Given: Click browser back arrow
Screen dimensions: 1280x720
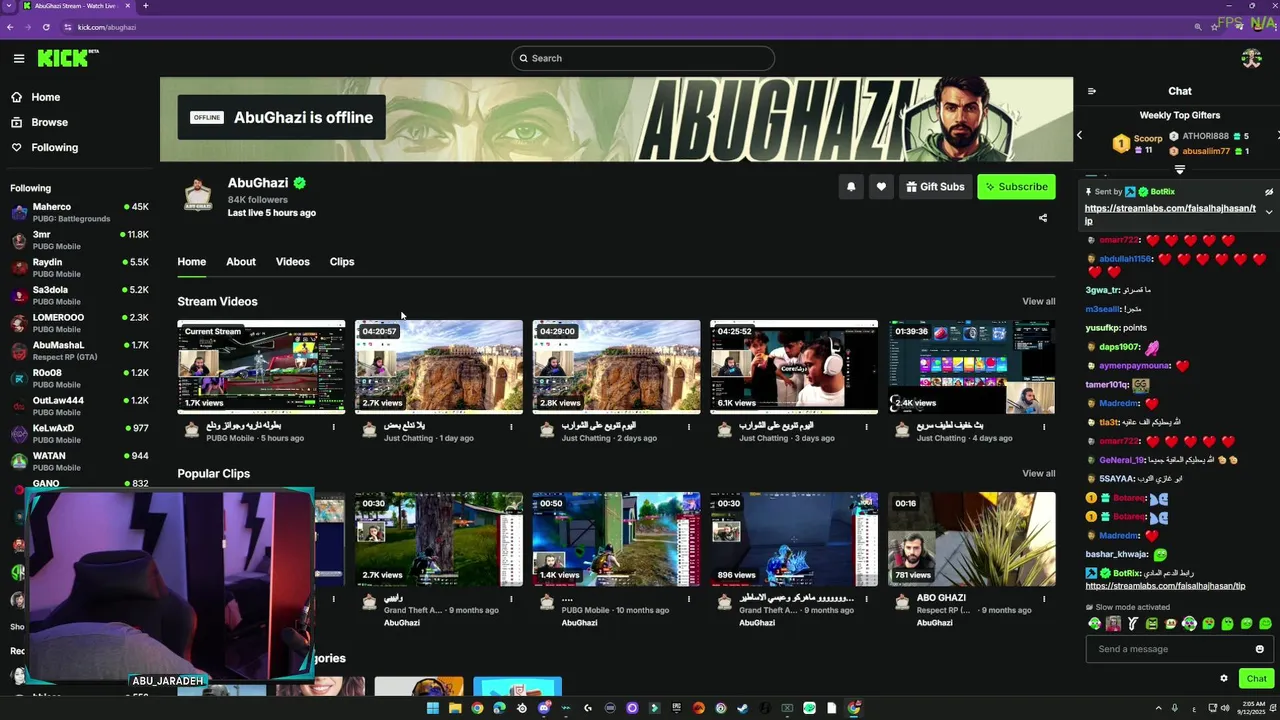Looking at the screenshot, I should [x=10, y=27].
